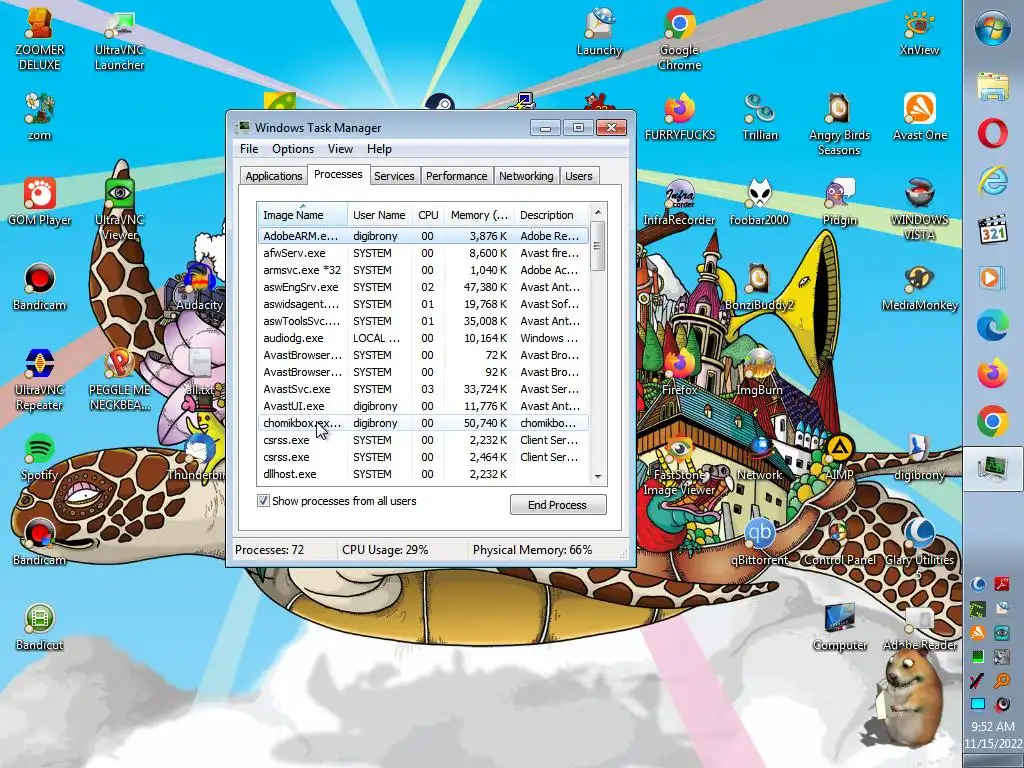Sort processes by Image Name column
The image size is (1024, 768).
click(x=302, y=215)
